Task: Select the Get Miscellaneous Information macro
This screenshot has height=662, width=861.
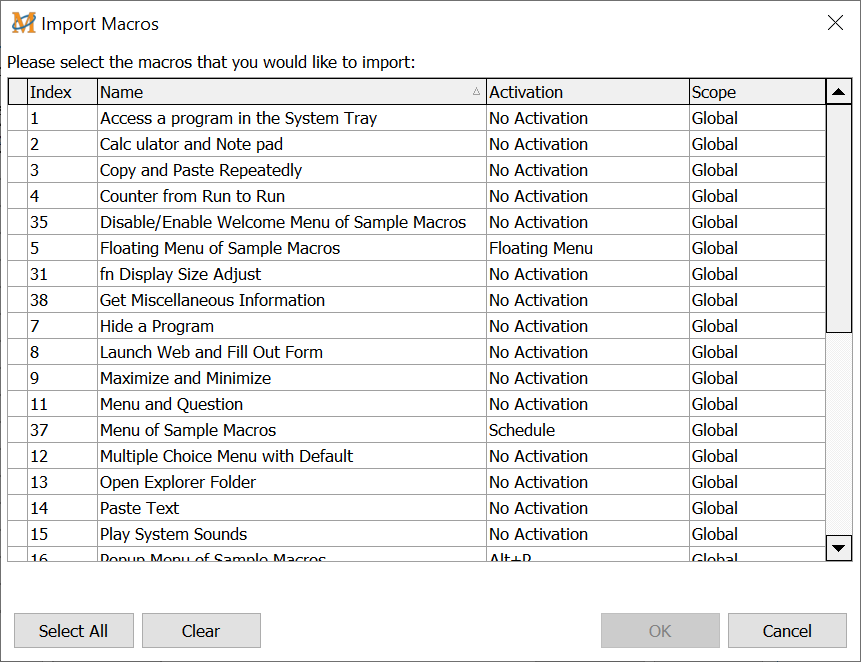Action: 212,300
